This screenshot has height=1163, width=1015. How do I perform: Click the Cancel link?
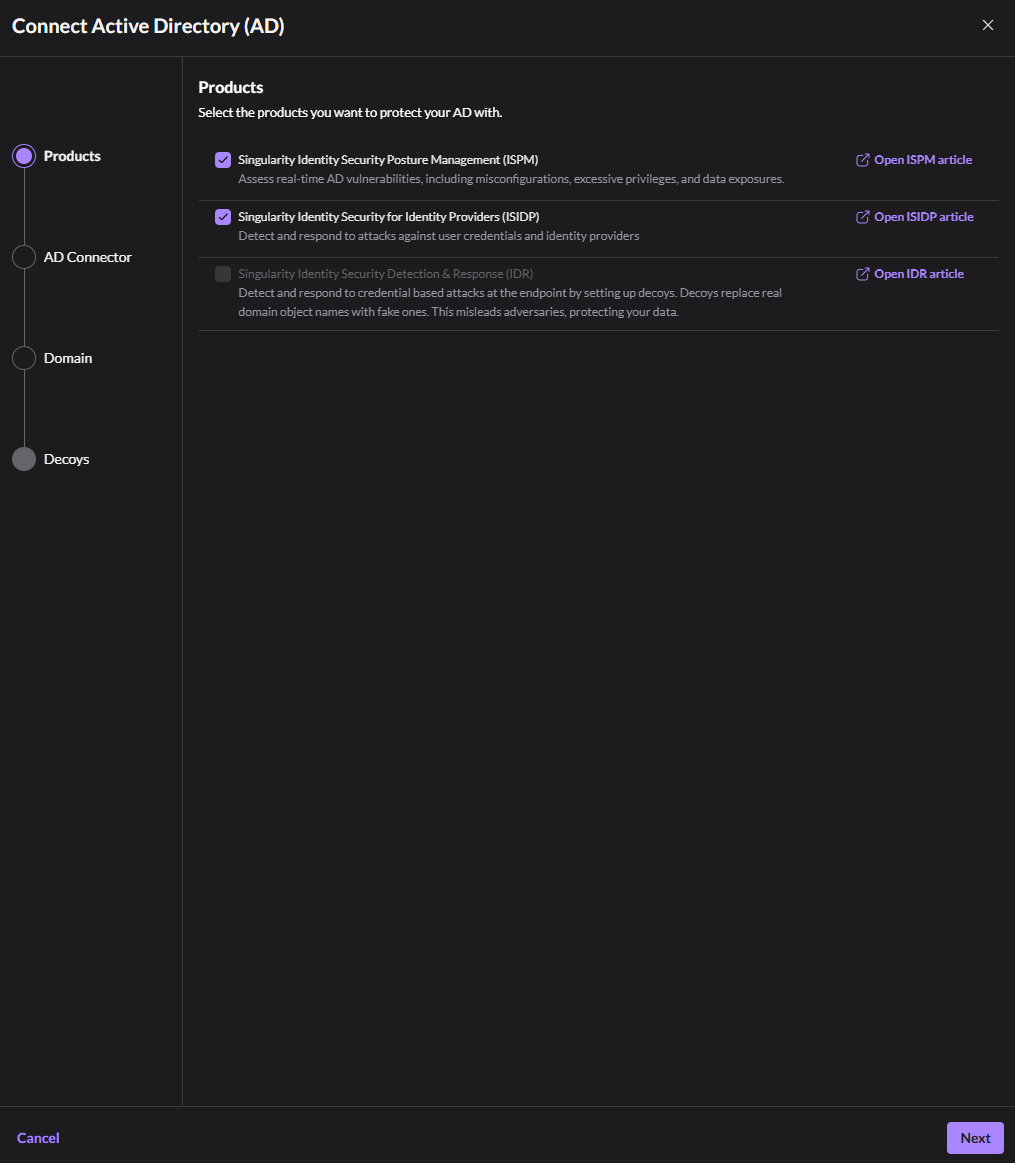(38, 1138)
